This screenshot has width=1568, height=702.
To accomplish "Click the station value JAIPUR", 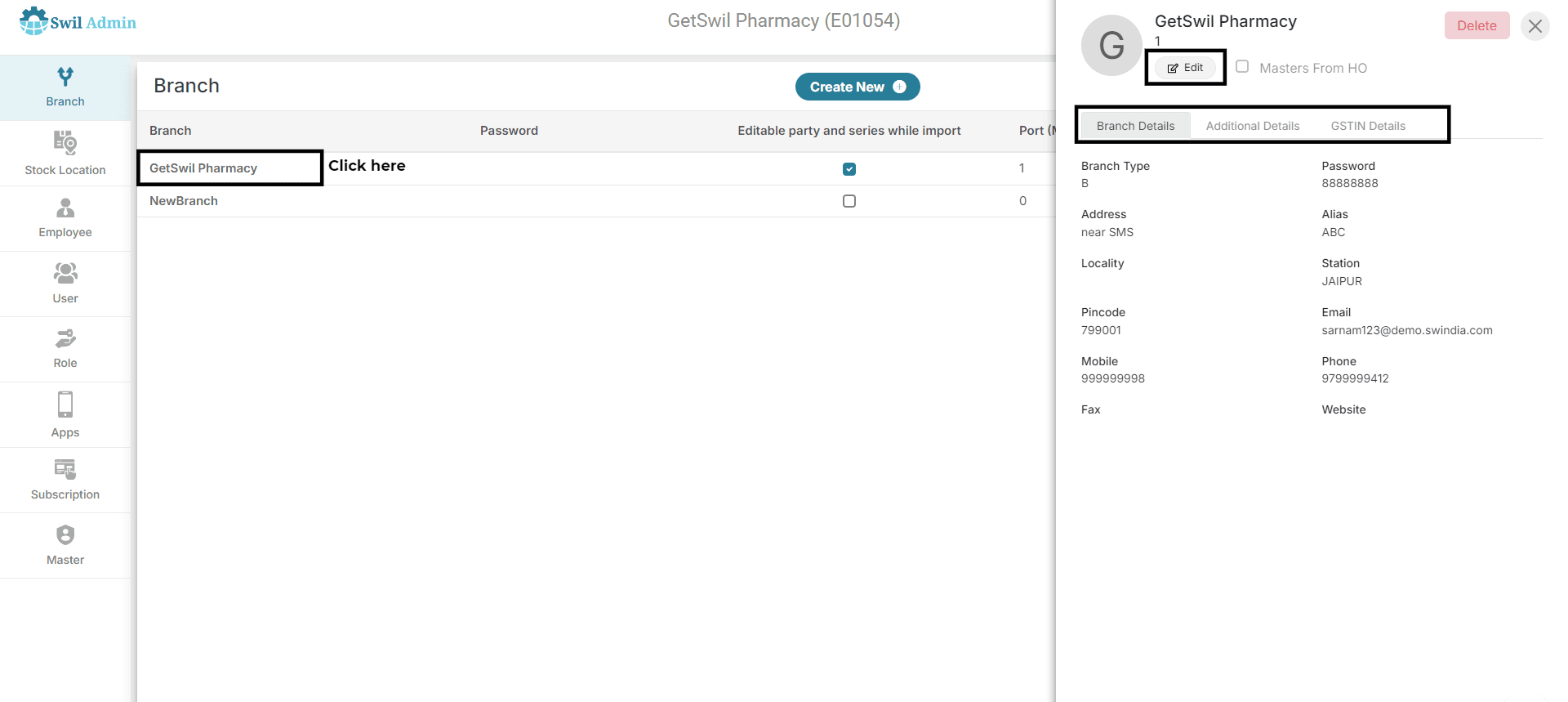I will (x=1342, y=281).
